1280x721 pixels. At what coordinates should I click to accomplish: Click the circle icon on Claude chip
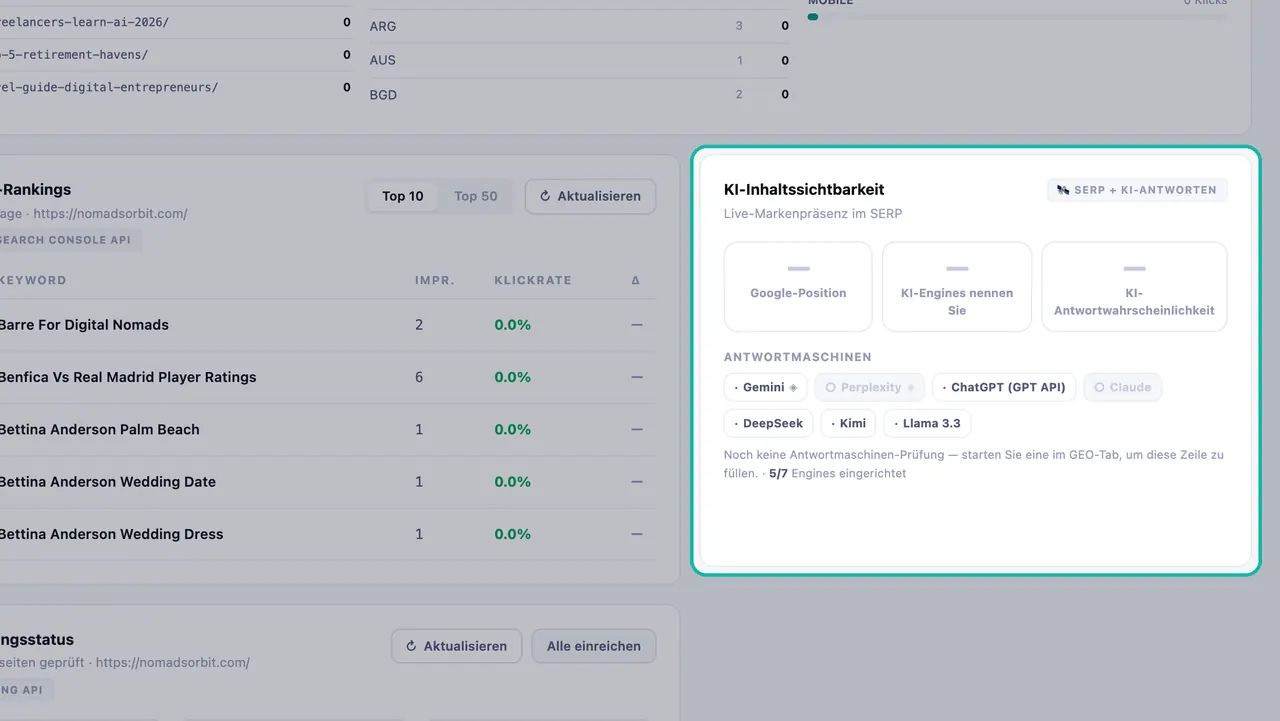click(x=1099, y=387)
